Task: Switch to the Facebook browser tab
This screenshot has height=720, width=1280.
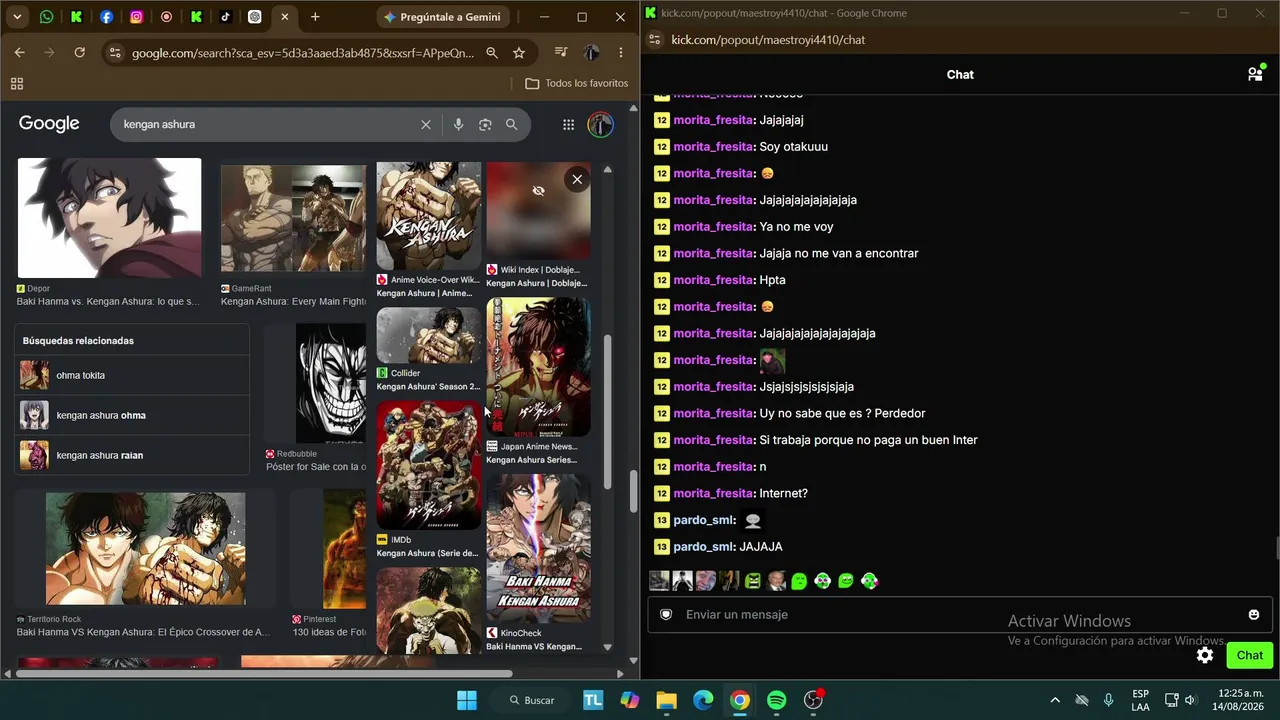Action: pos(107,17)
